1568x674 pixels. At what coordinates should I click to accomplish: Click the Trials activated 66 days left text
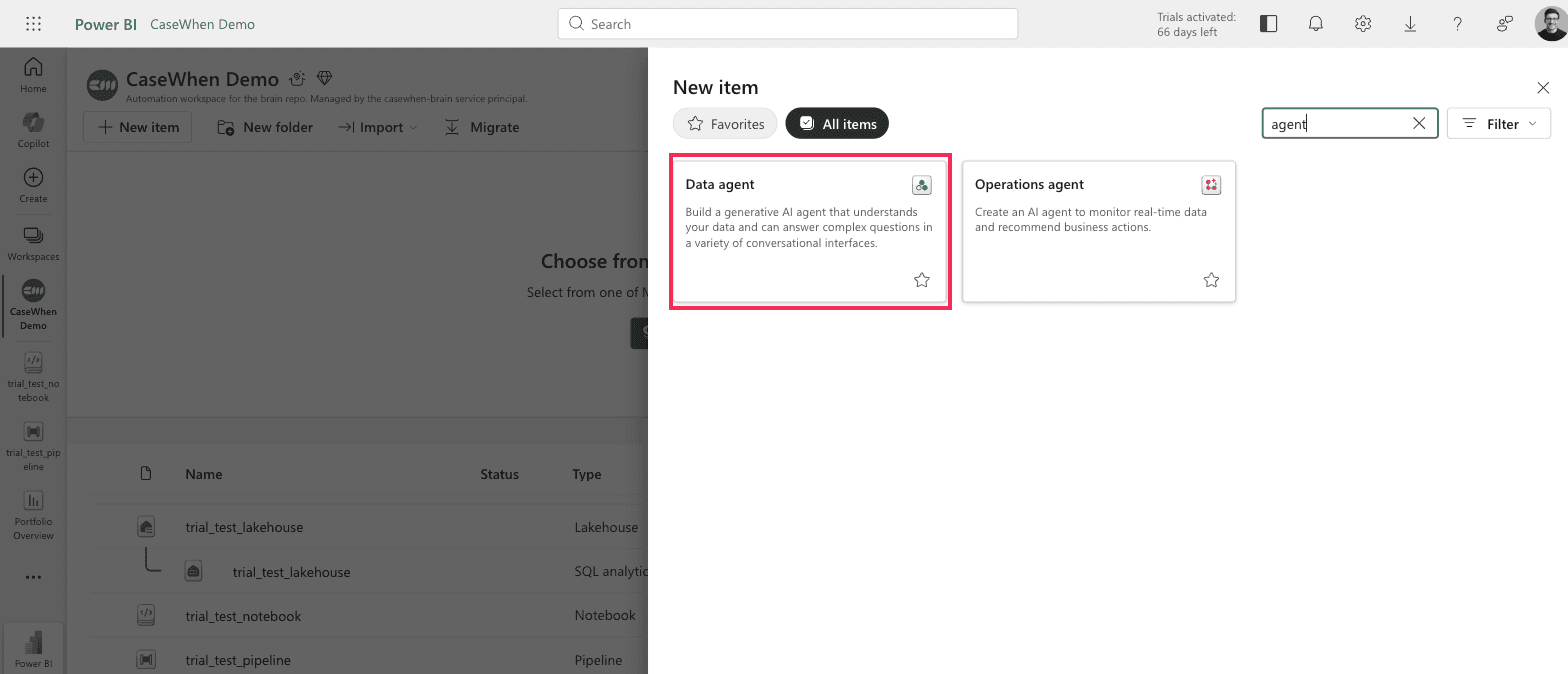click(1196, 24)
